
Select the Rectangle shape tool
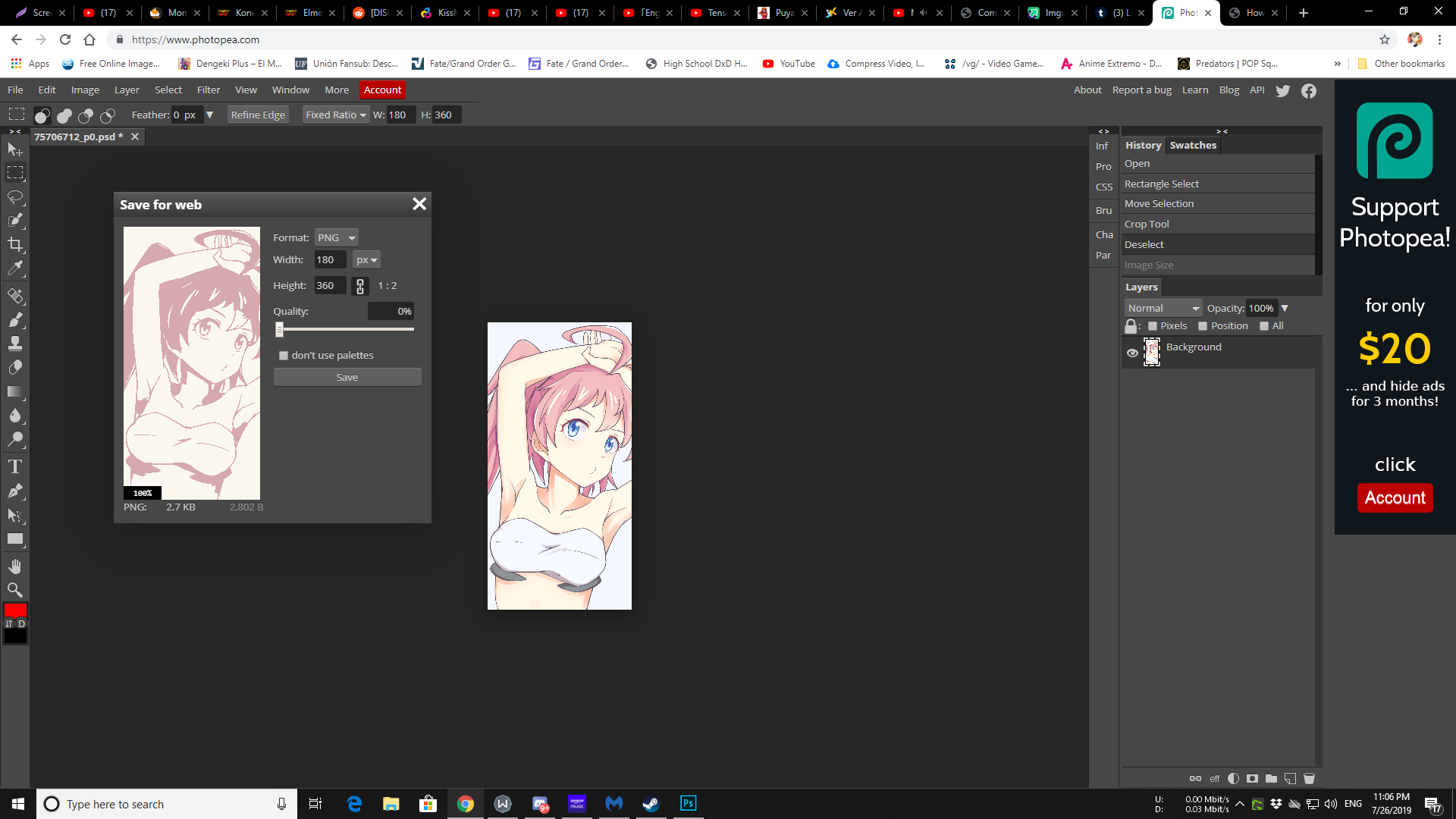15,539
